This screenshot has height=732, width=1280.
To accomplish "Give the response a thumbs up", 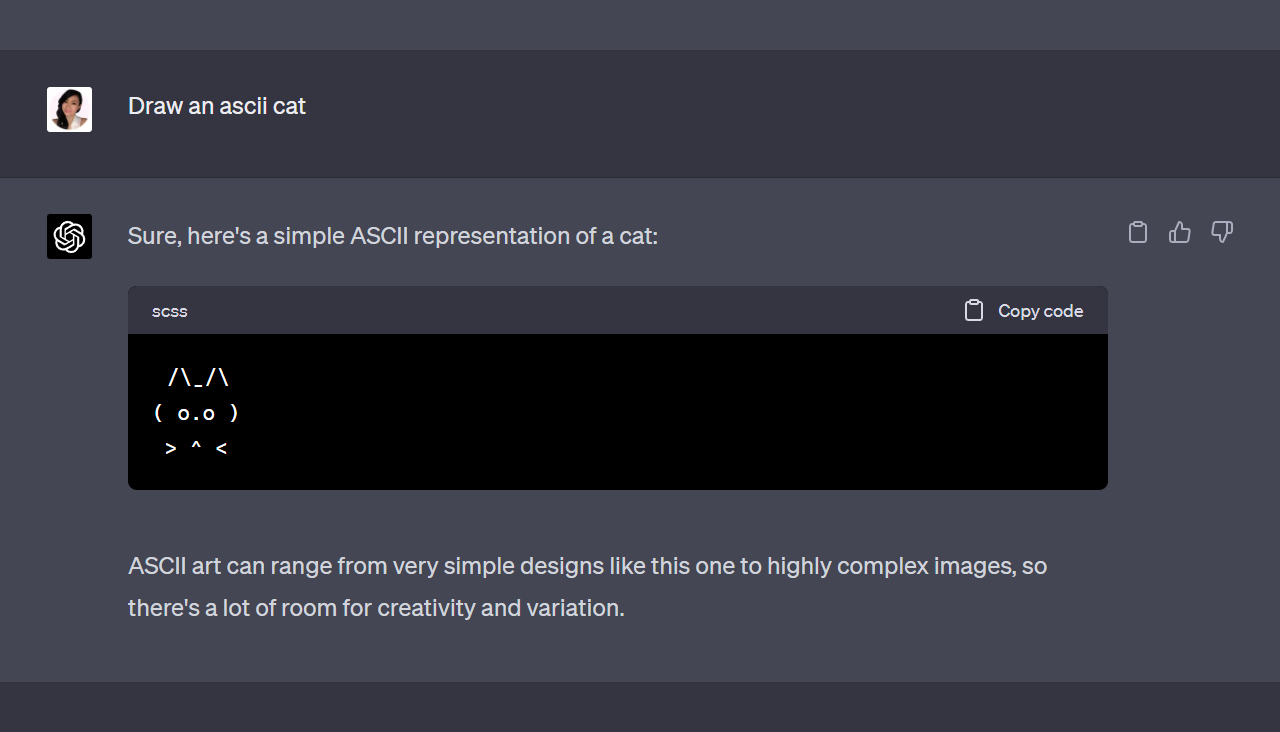I will 1180,232.
